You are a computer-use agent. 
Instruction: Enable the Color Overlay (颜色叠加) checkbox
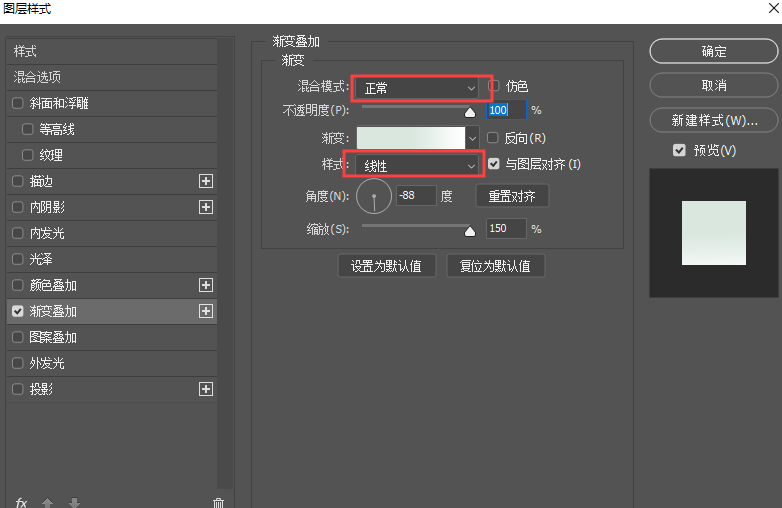17,285
